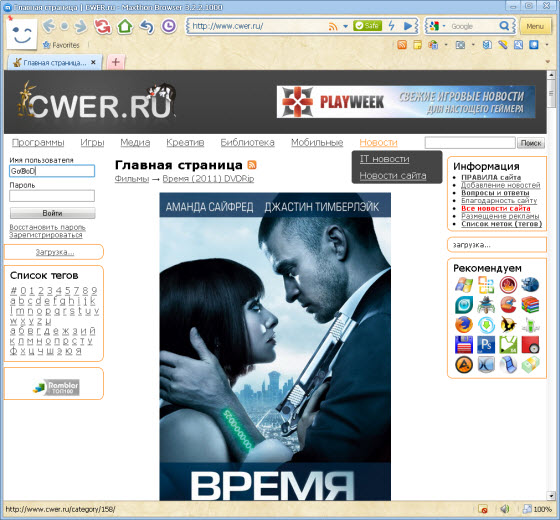560x520 pixels.
Task: Click the Войти login button
Action: tap(52, 213)
